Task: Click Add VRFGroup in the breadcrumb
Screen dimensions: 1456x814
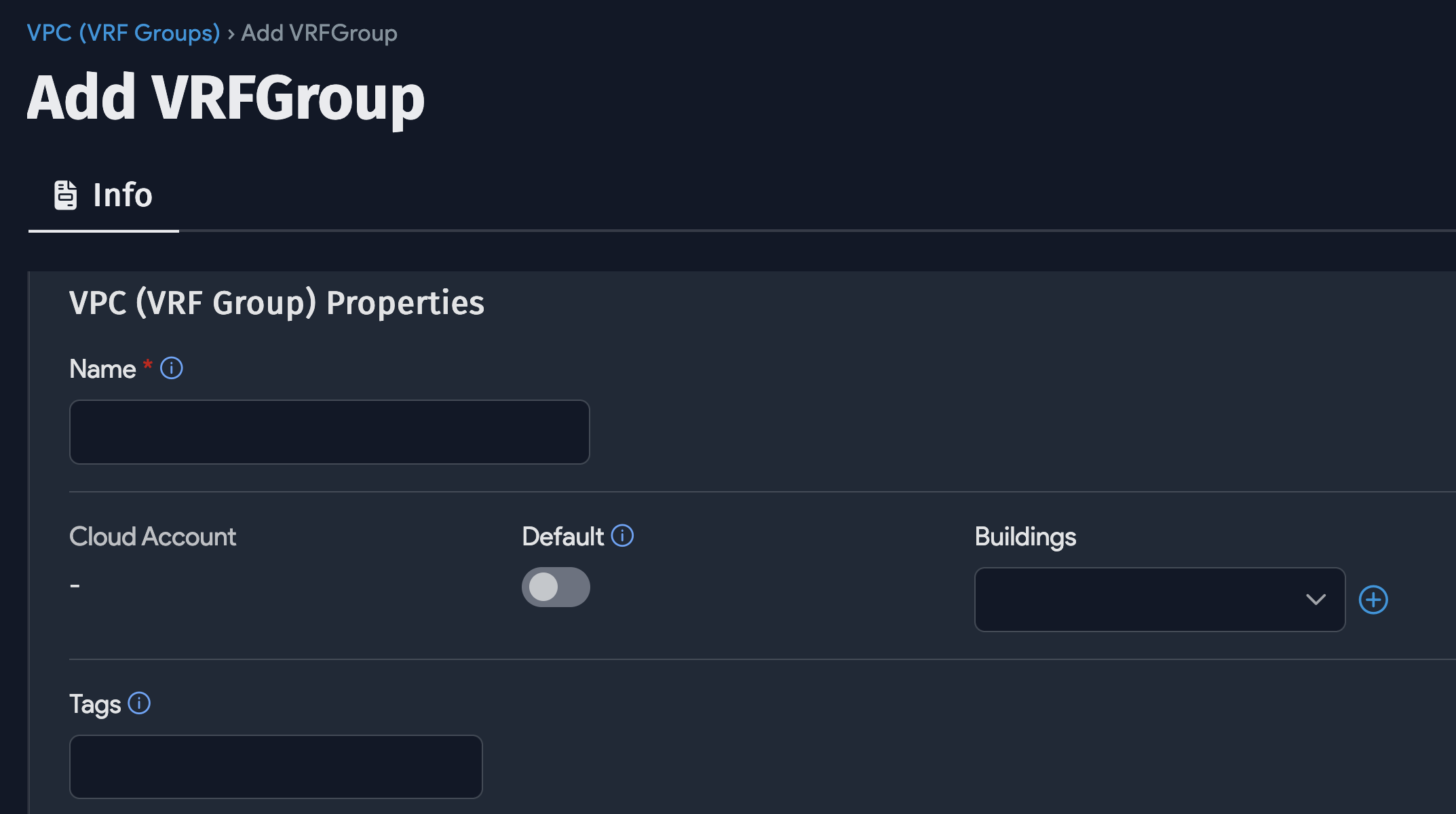Action: tap(319, 32)
